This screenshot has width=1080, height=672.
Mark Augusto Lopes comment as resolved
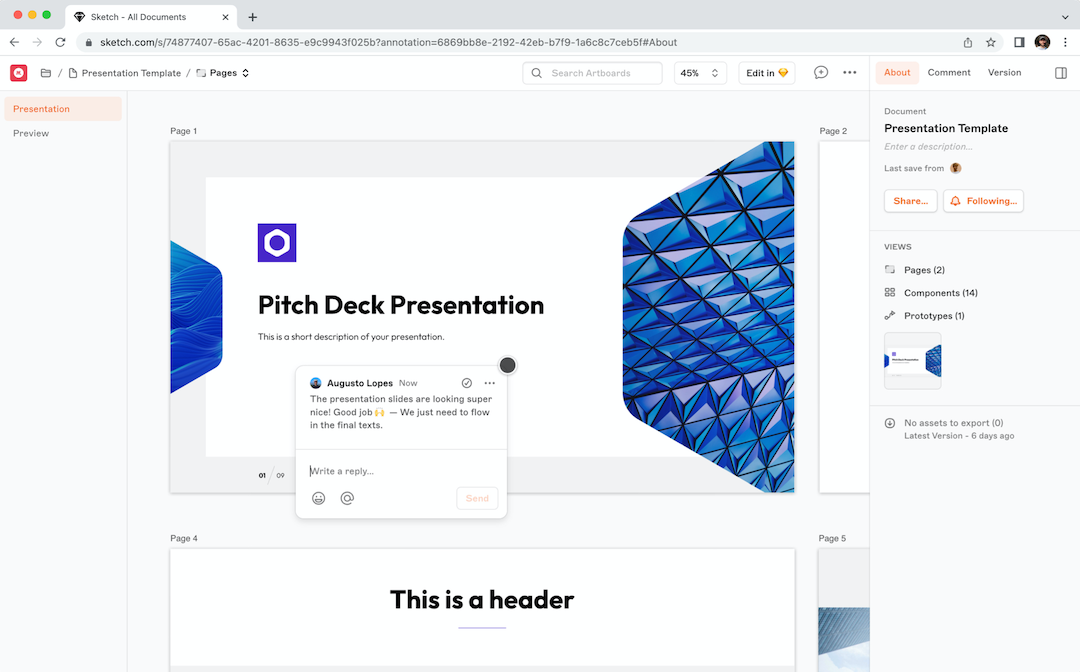(466, 383)
